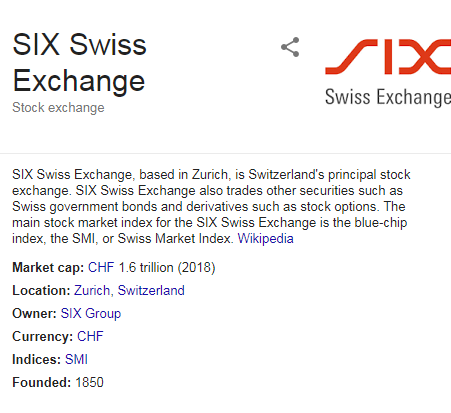Click the '1.6 trillion (2018)' value text

167,268
